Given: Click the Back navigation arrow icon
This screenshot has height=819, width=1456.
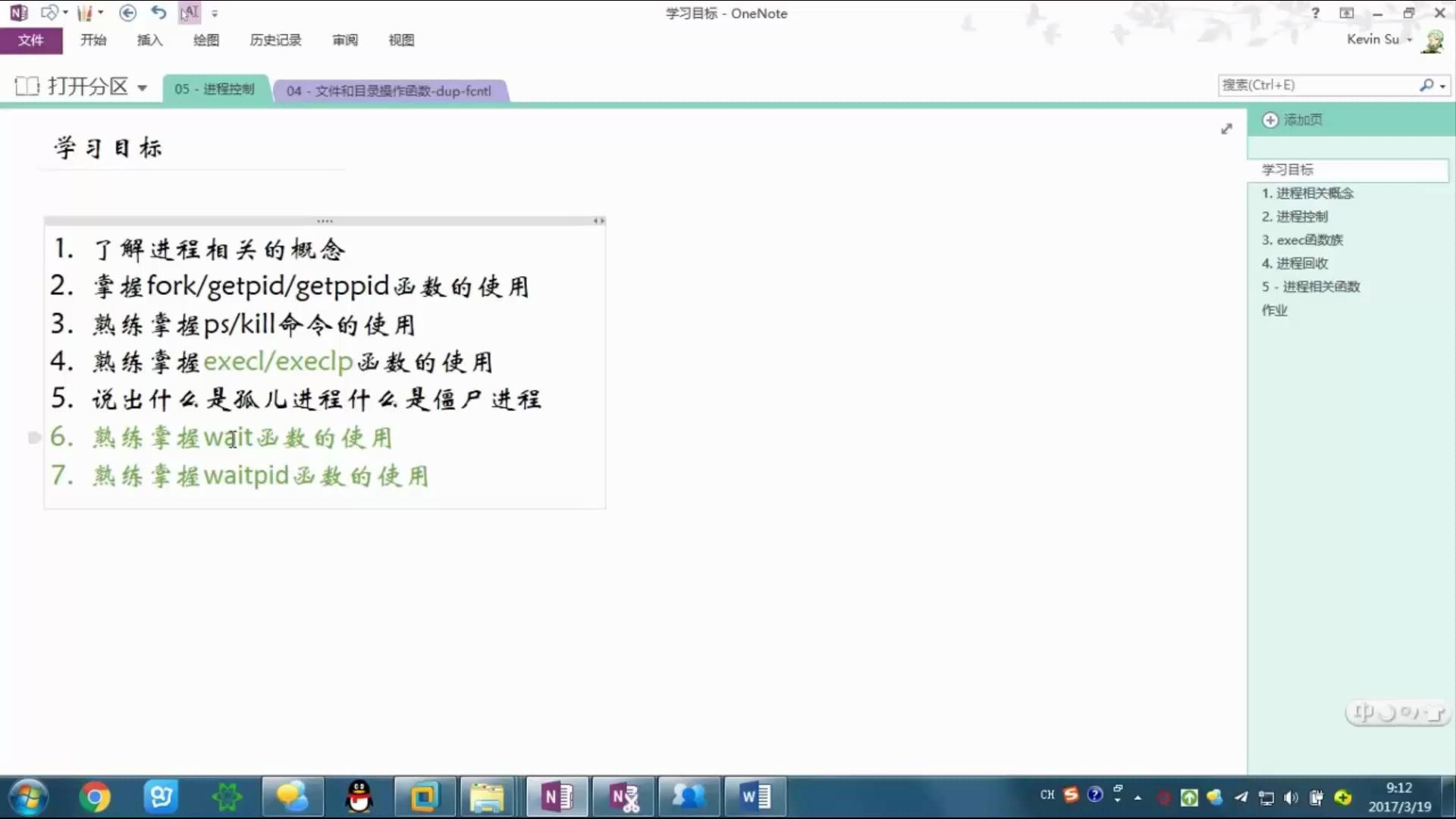Looking at the screenshot, I should (127, 13).
